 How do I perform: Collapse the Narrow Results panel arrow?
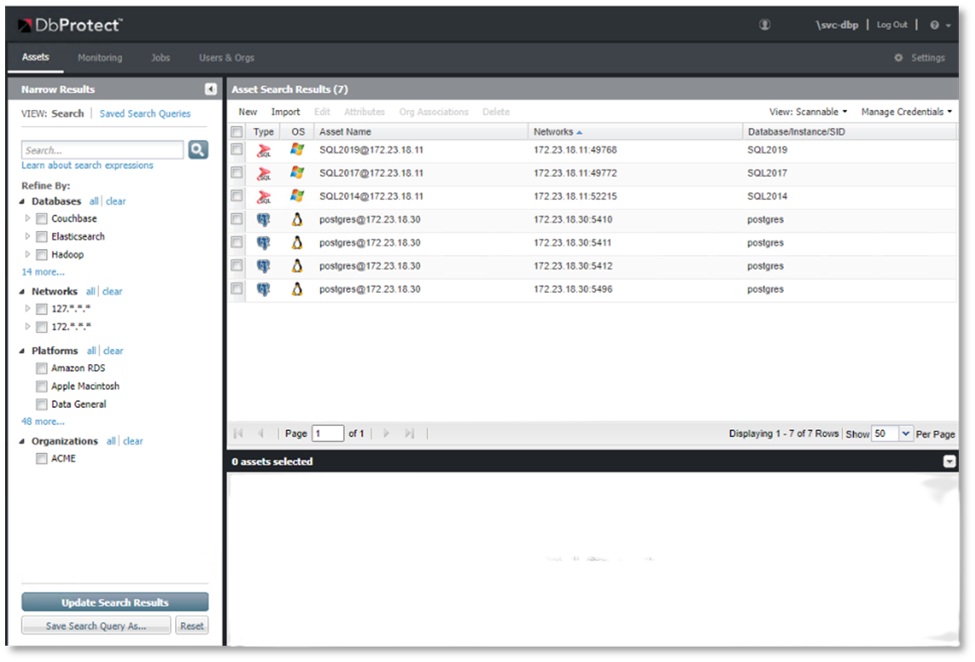coord(211,90)
